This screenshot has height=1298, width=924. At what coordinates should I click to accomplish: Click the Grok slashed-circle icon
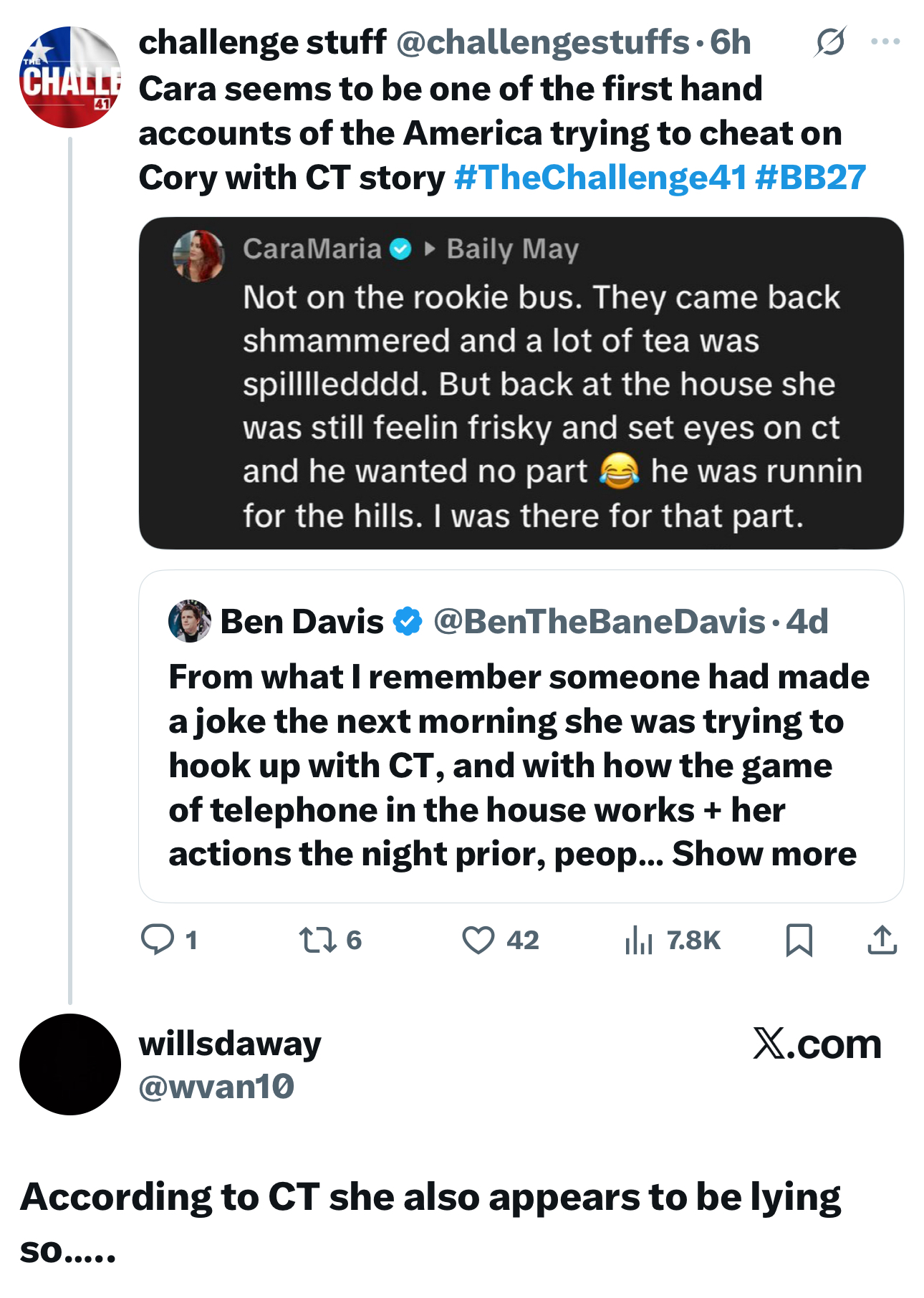830,42
